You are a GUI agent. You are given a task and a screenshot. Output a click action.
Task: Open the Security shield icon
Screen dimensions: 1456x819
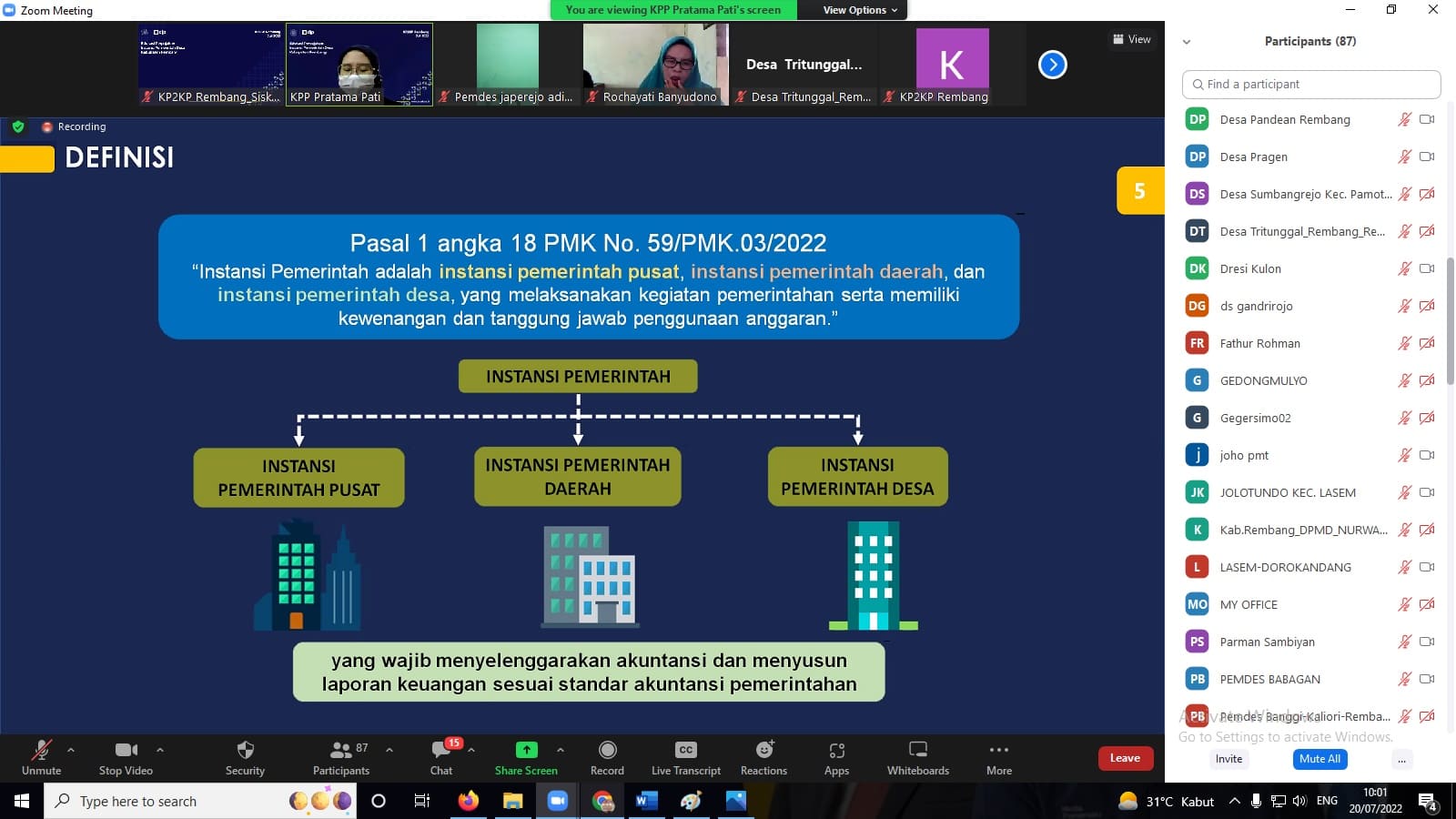pyautogui.click(x=245, y=751)
